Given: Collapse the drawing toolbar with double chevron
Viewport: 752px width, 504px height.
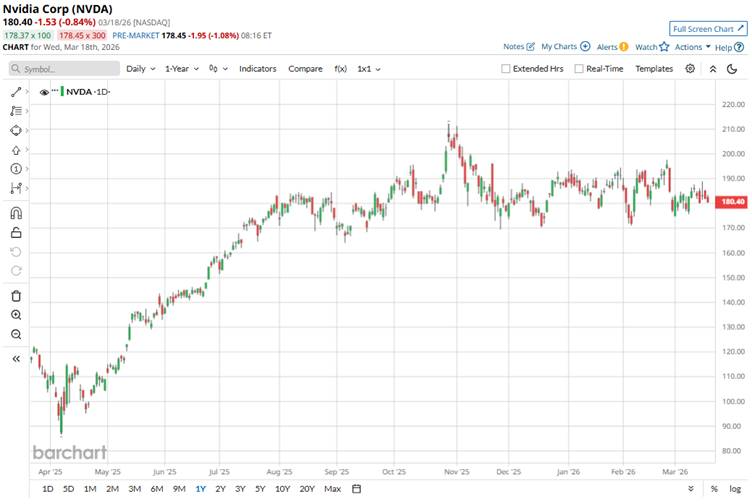Looking at the screenshot, I should [x=16, y=359].
